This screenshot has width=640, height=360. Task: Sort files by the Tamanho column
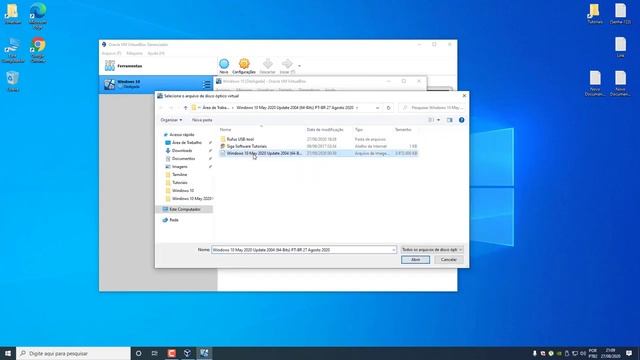click(403, 130)
